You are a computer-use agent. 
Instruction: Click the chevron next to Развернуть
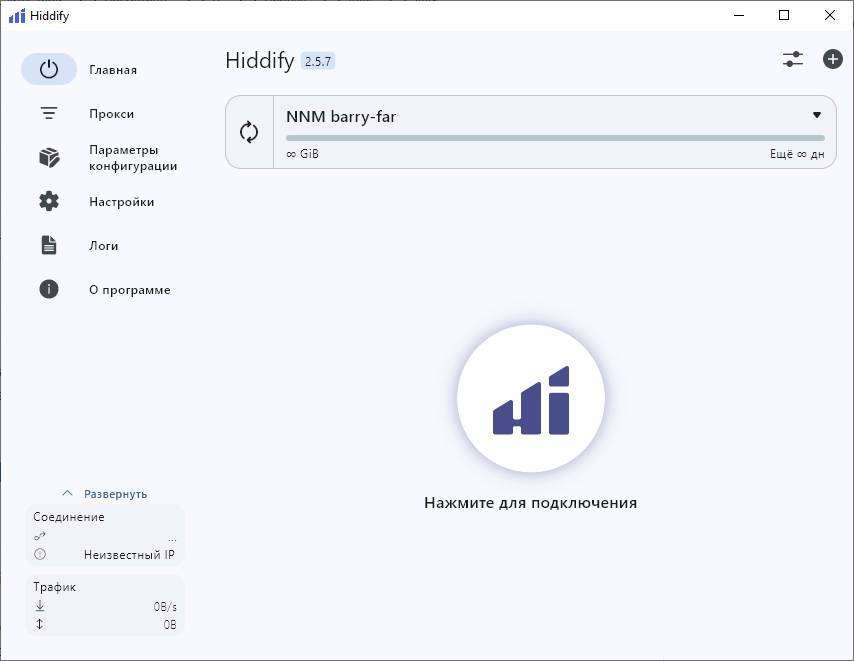tap(68, 494)
